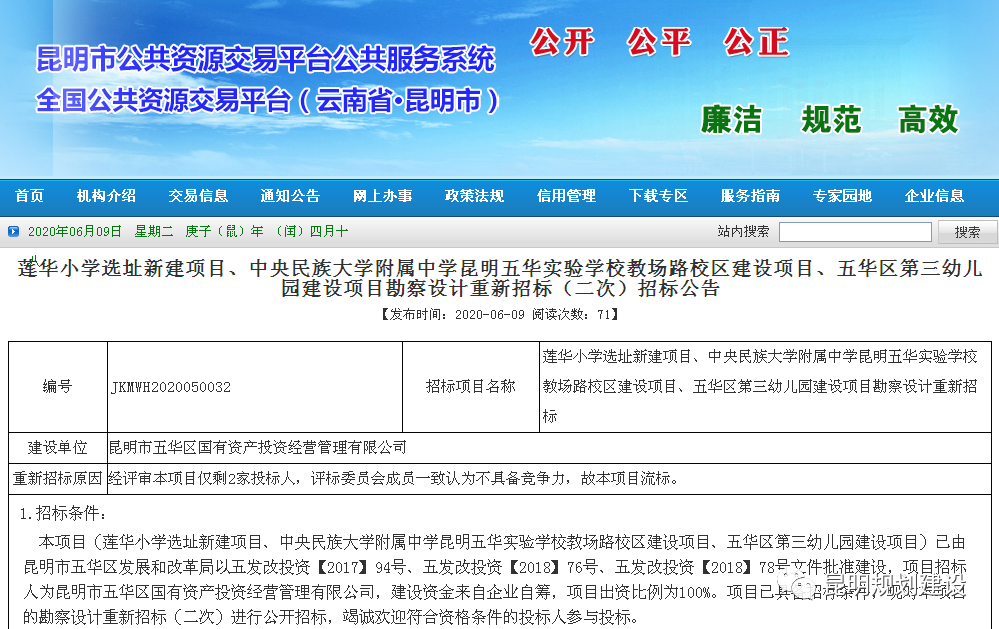Image resolution: width=999 pixels, height=629 pixels.
Task: Click the small blue icon beside the date
Action: click(x=13, y=232)
